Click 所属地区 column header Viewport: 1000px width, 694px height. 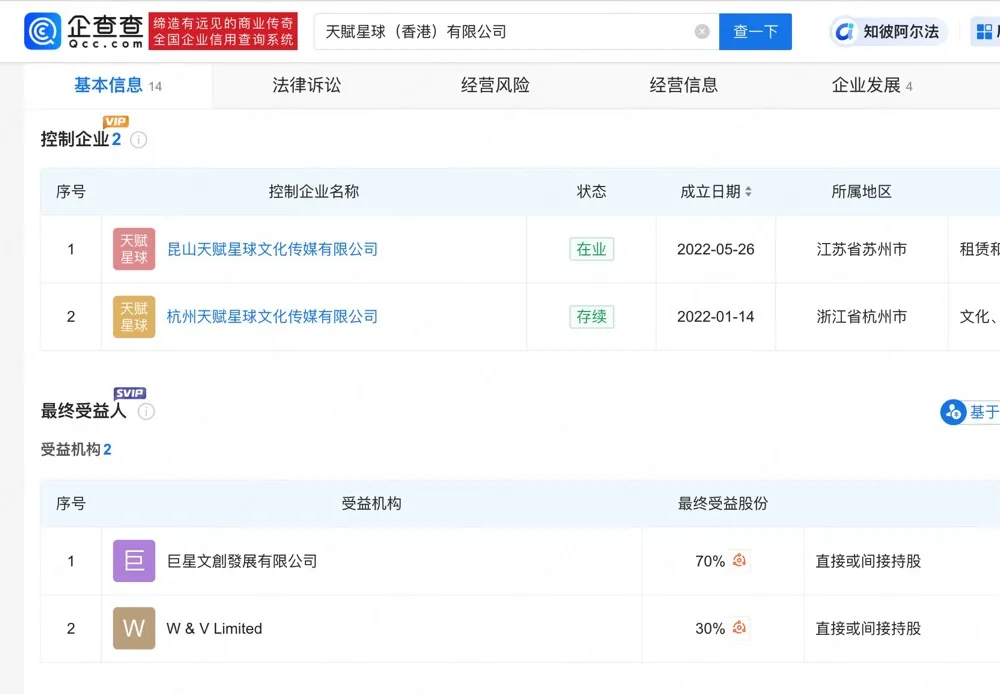click(862, 191)
